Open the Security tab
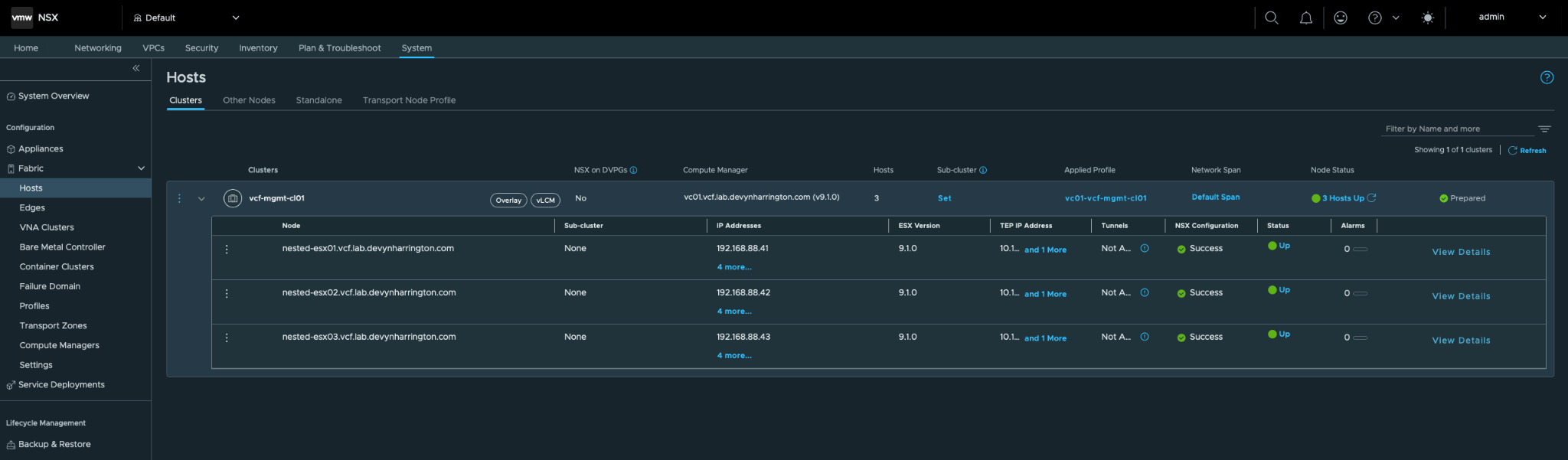The width and height of the screenshot is (1568, 460). (201, 48)
